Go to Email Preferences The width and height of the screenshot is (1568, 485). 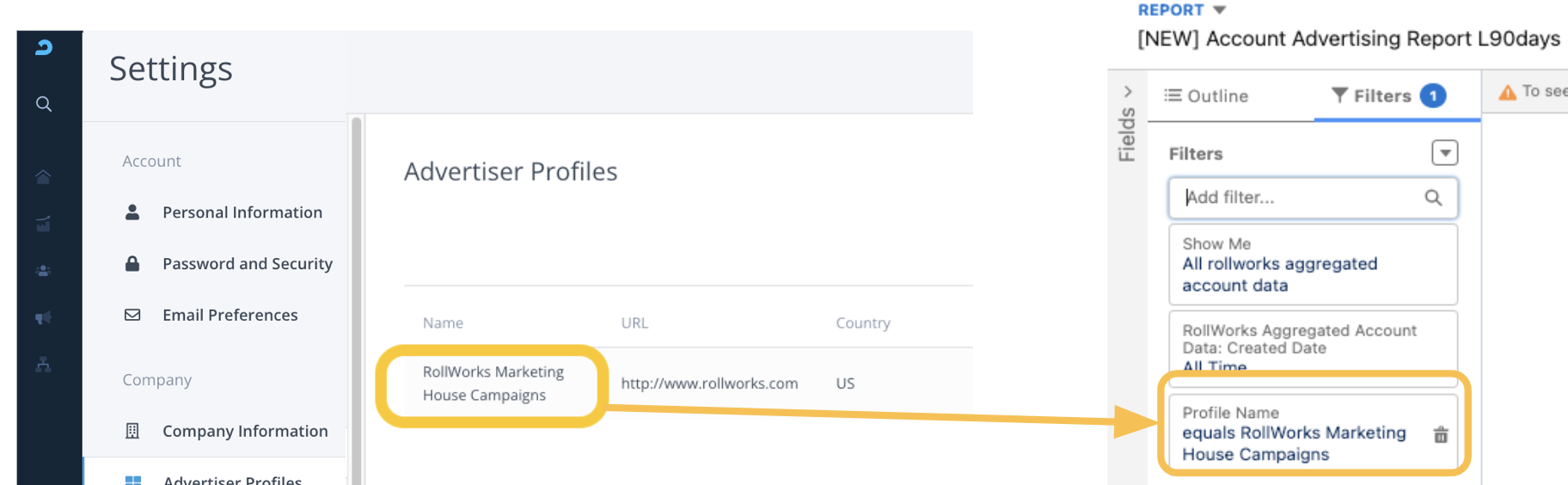point(230,316)
